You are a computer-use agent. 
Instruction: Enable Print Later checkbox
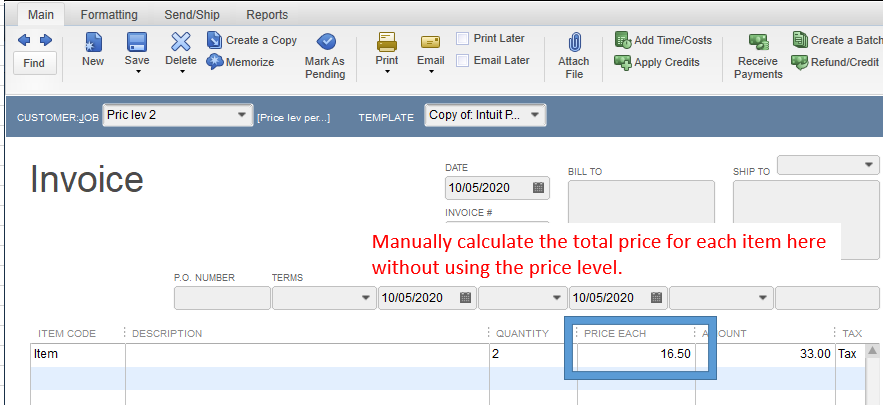pos(462,38)
